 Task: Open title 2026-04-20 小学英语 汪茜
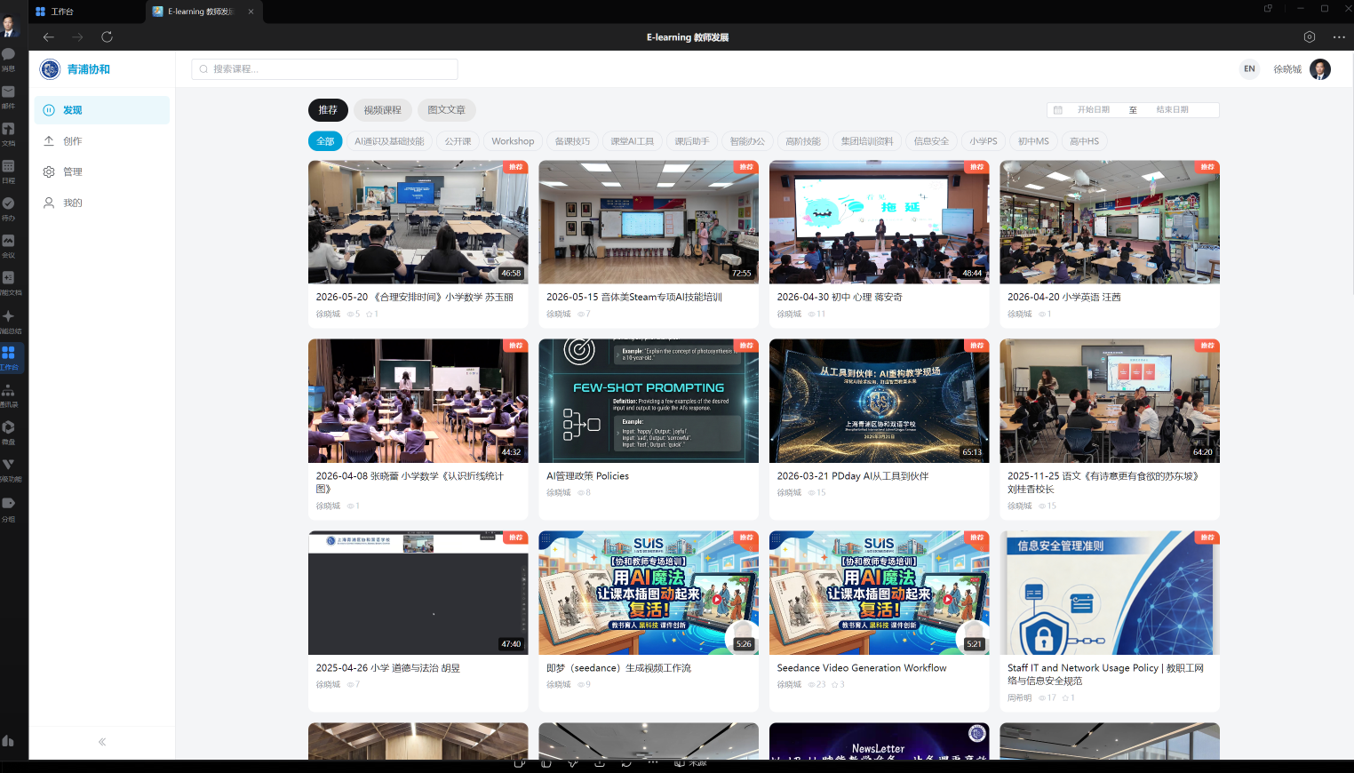coord(1064,297)
